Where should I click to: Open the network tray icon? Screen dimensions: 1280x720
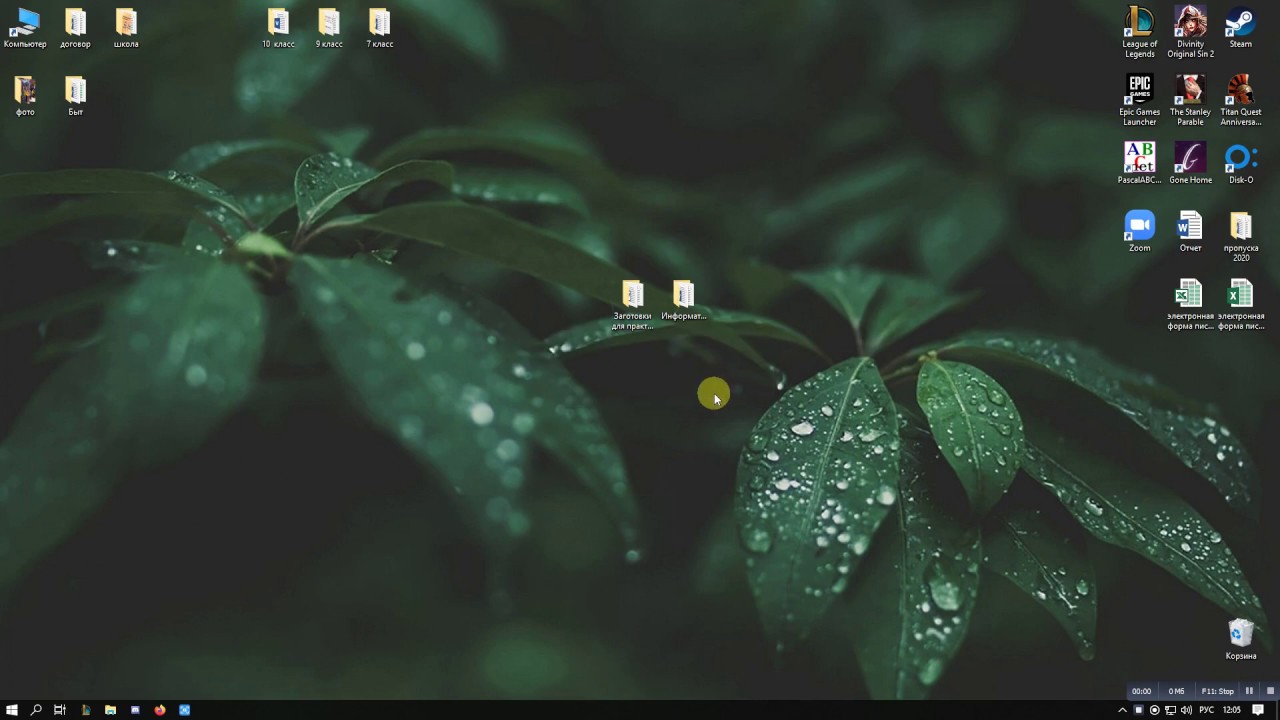[1170, 710]
